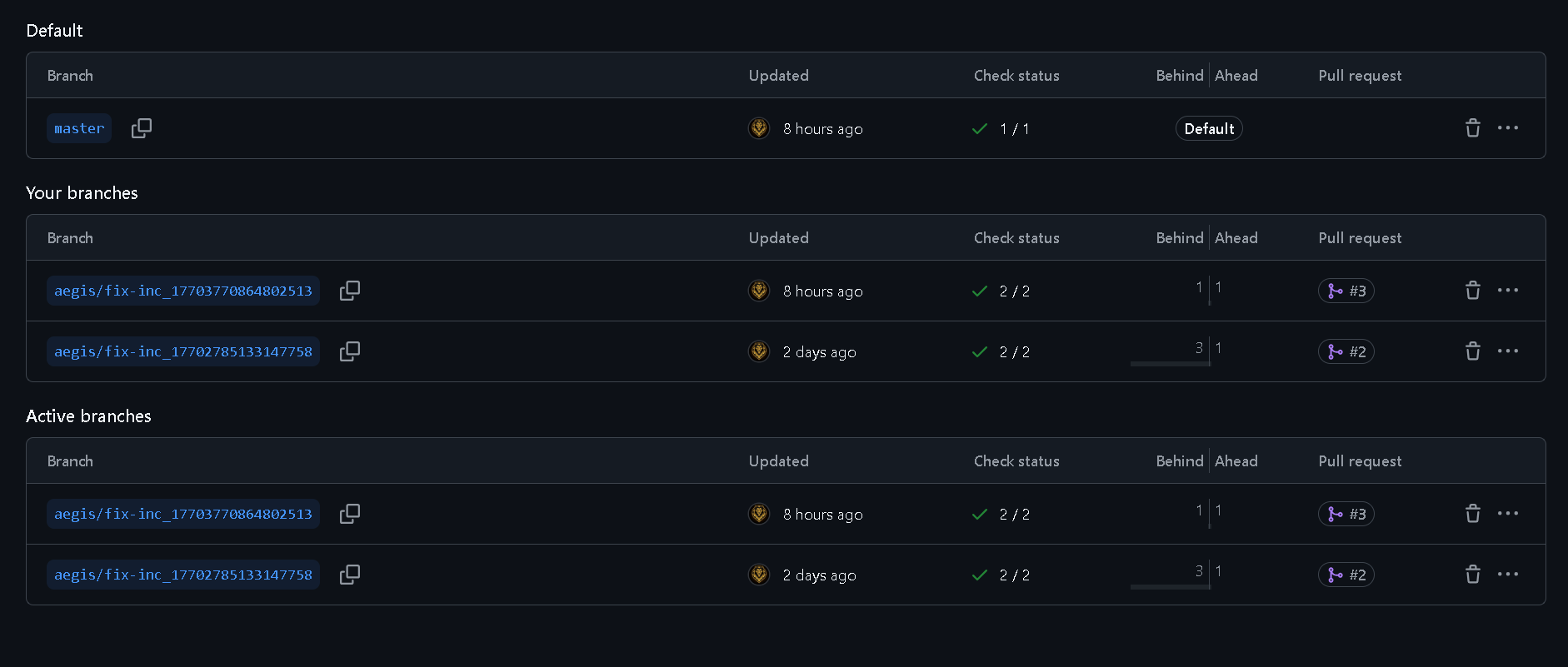Copy branch name ending 864802513 under Active branches
The image size is (1568, 667).
(x=350, y=514)
